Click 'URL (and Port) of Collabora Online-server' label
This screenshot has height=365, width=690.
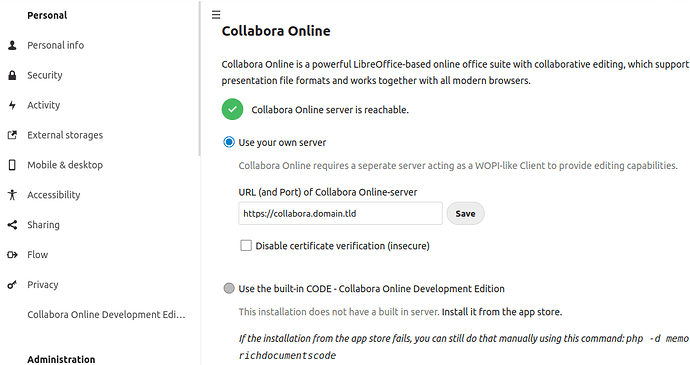[328, 192]
